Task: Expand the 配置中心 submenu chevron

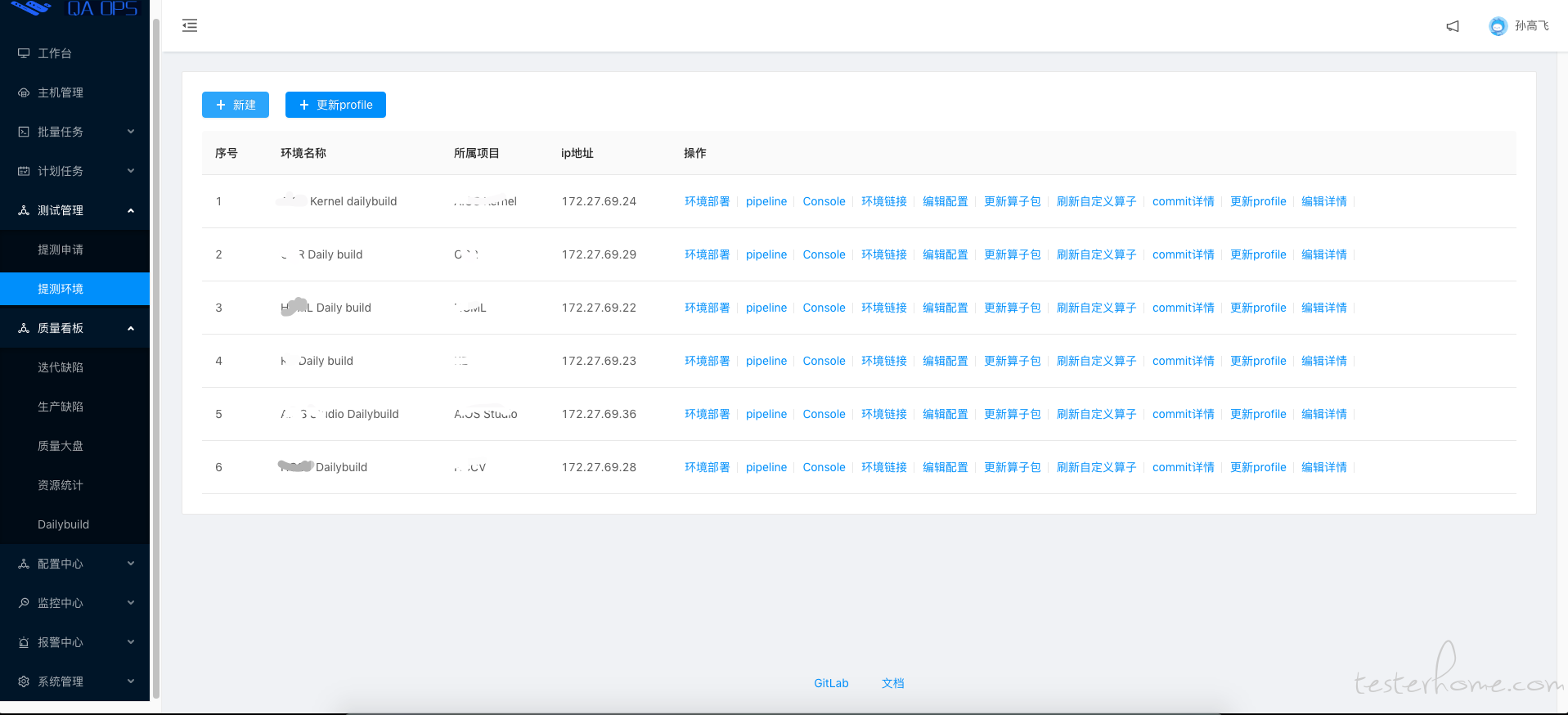Action: (131, 564)
